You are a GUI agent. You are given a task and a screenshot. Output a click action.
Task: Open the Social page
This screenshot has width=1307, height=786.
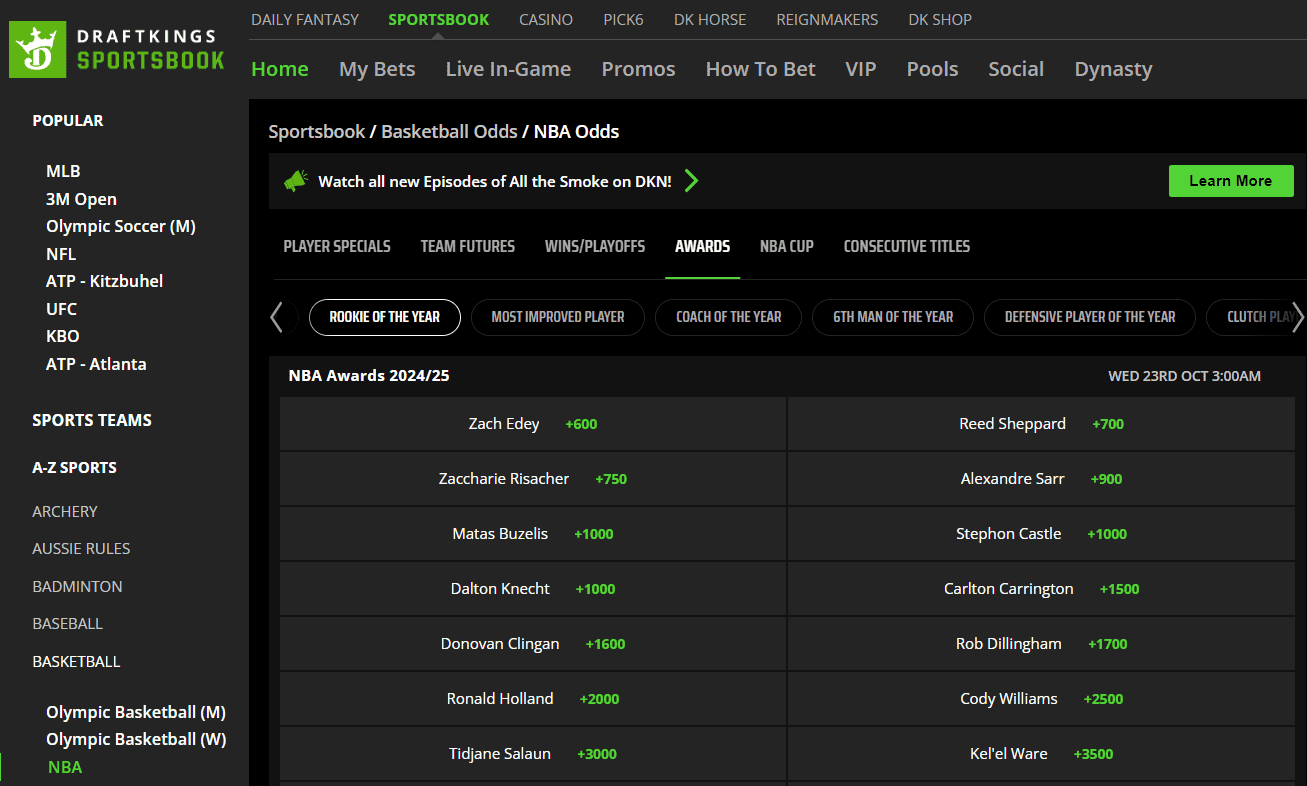tap(1016, 69)
